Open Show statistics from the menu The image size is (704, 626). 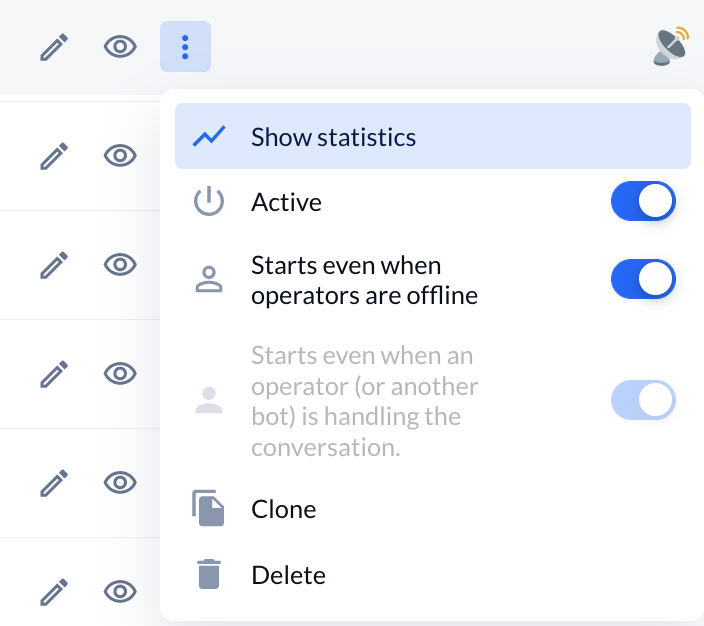point(433,136)
